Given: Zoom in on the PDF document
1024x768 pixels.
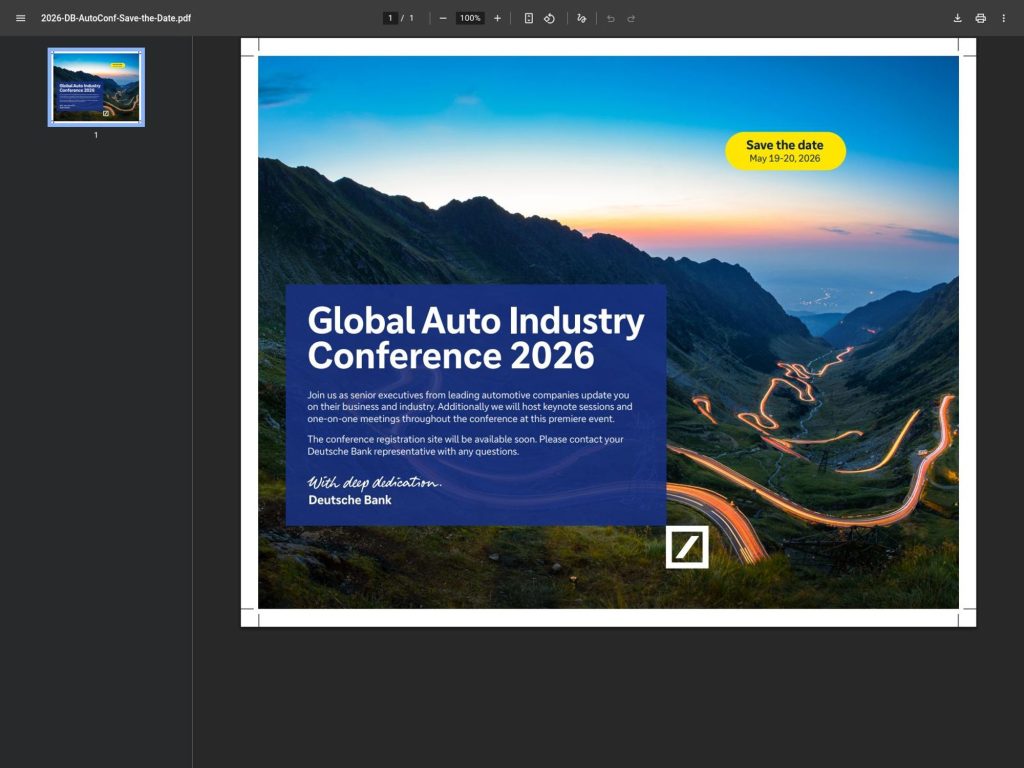Looking at the screenshot, I should [x=497, y=17].
